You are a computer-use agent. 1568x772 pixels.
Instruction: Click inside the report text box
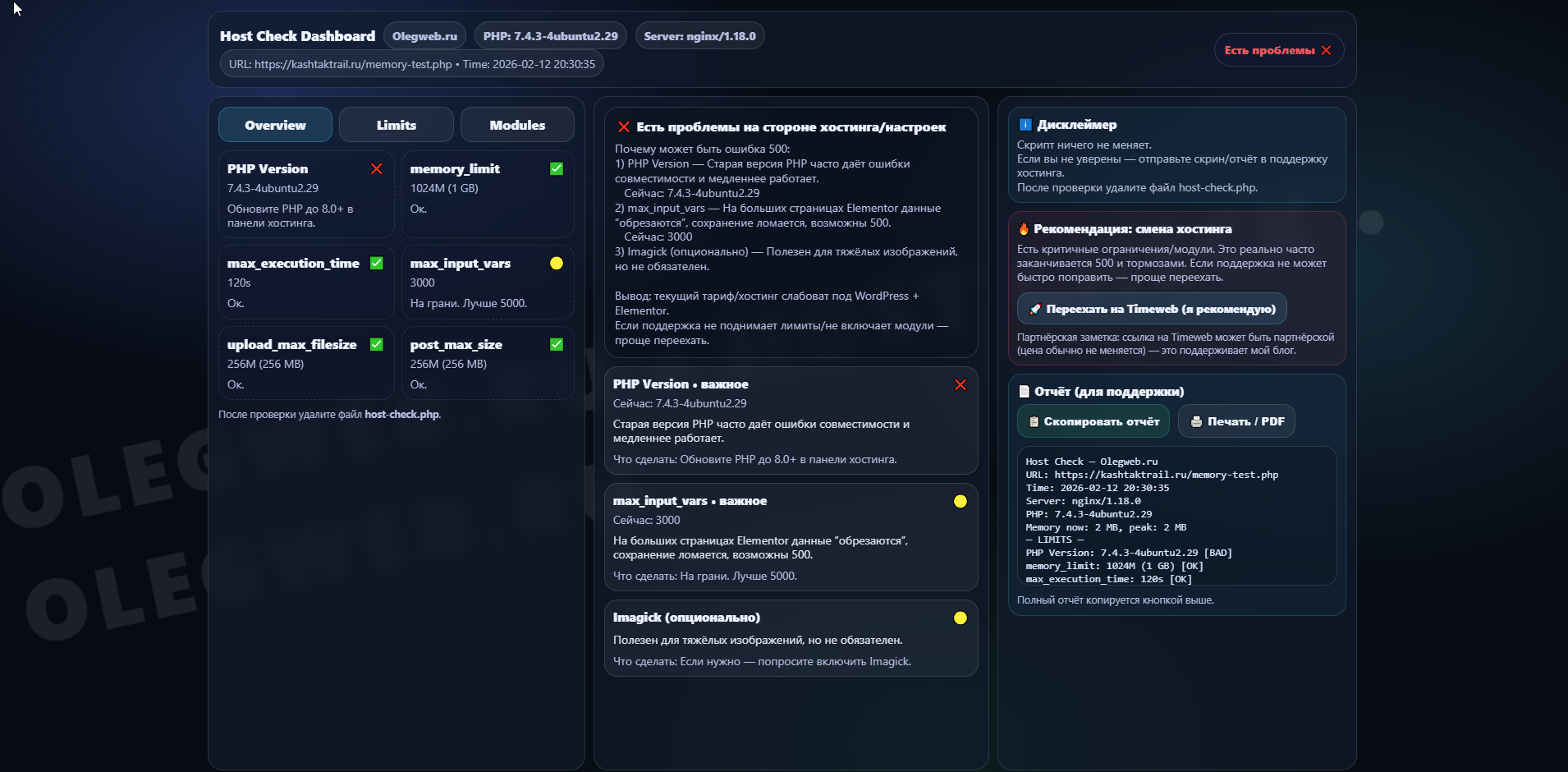pyautogui.click(x=1176, y=516)
